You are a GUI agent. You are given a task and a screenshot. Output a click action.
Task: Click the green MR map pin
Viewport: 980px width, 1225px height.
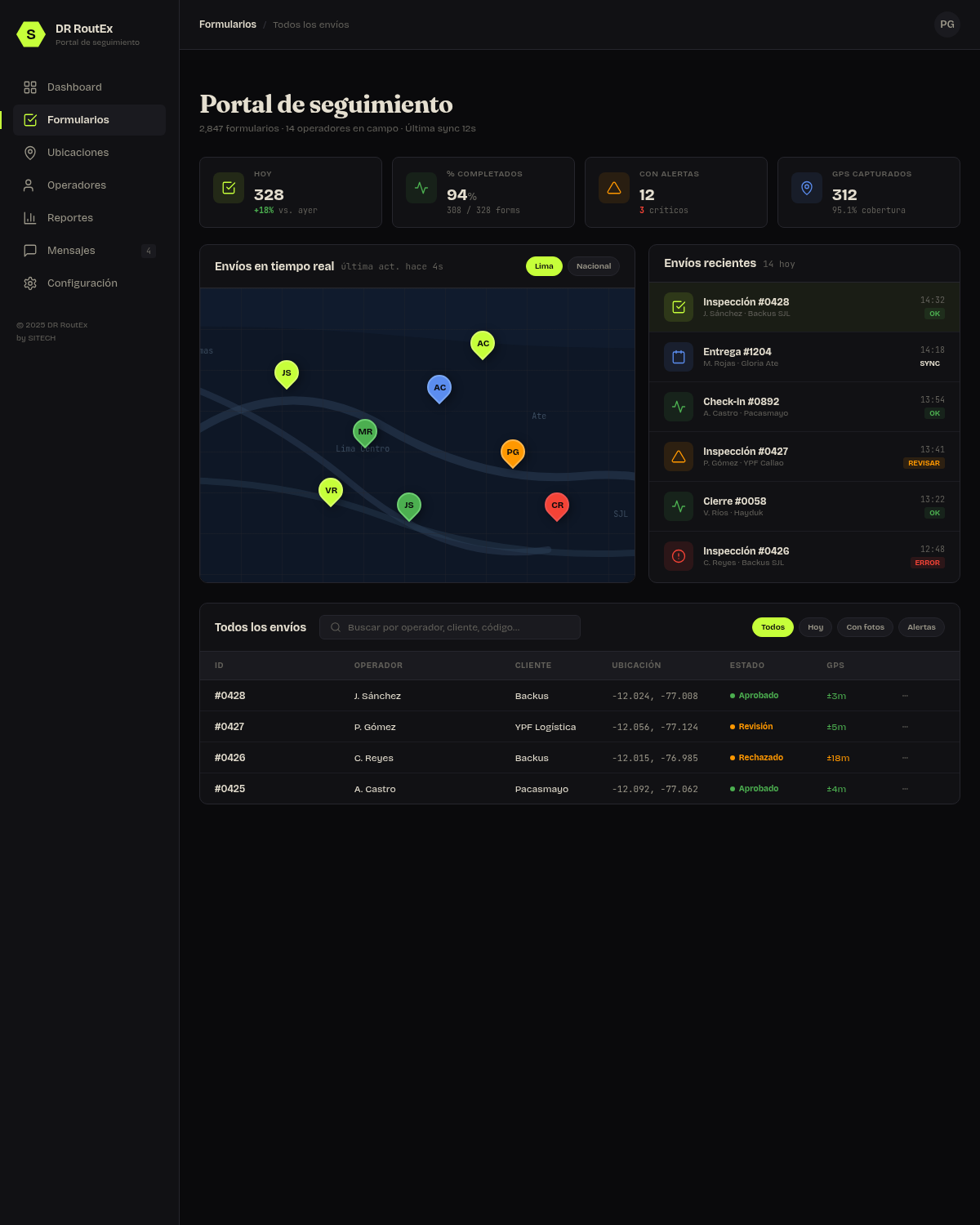tap(365, 433)
